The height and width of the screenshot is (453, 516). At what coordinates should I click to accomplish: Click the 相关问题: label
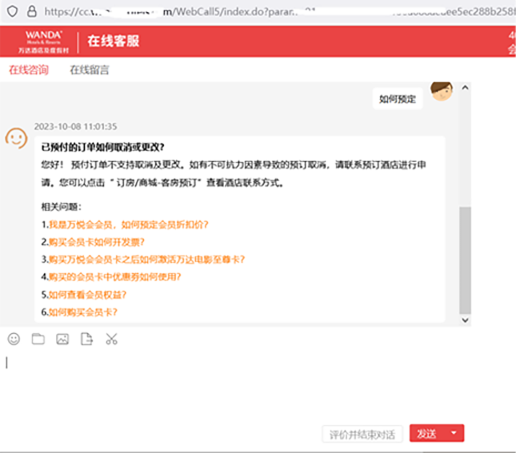click(x=61, y=207)
